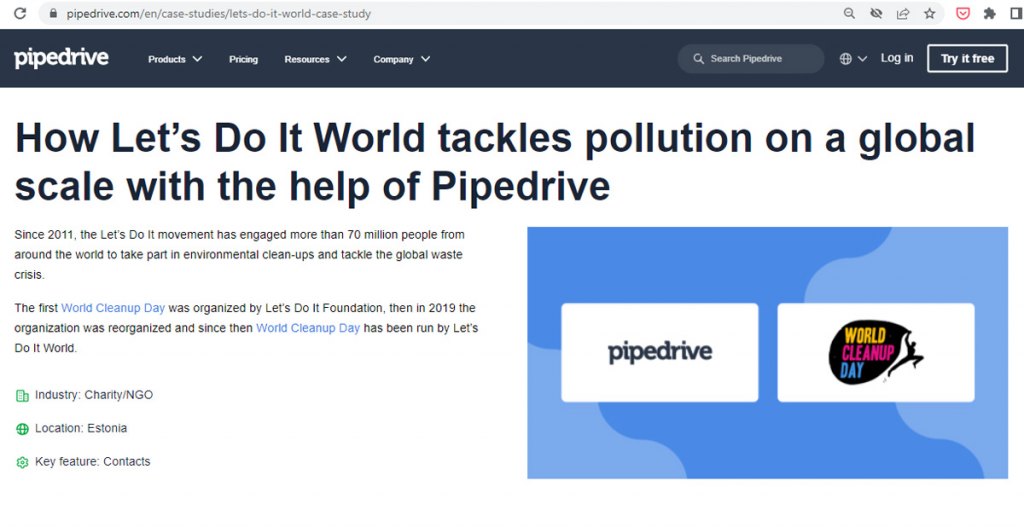
Task: Open the red Pocket extension icon
Action: tap(963, 14)
